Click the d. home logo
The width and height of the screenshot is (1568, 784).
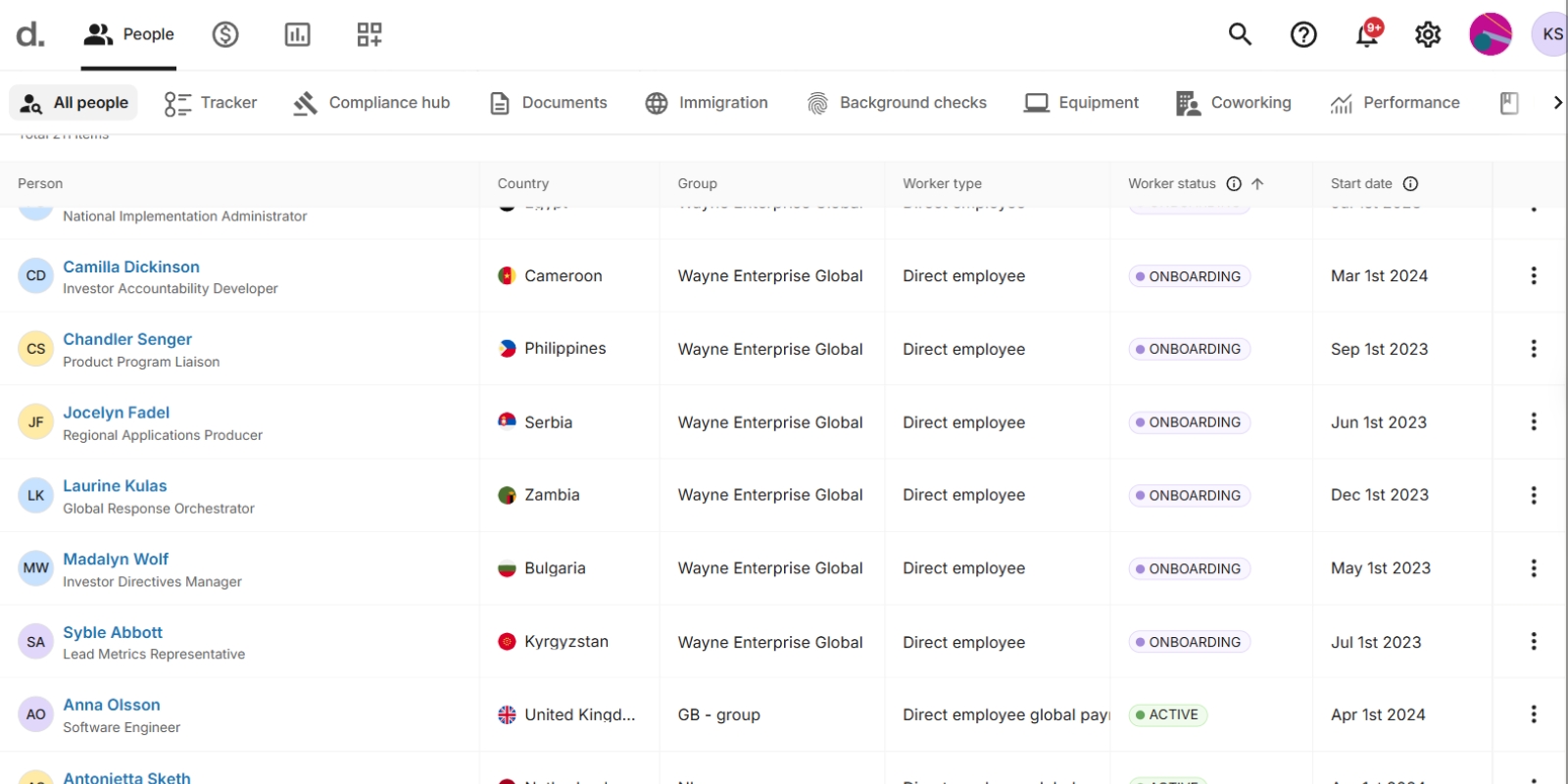pyautogui.click(x=30, y=35)
